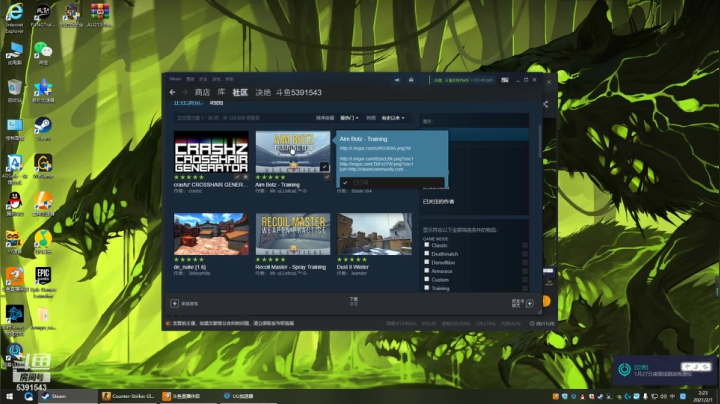Enable the Classic game mode filter
The width and height of the screenshot is (720, 404).
pos(427,245)
